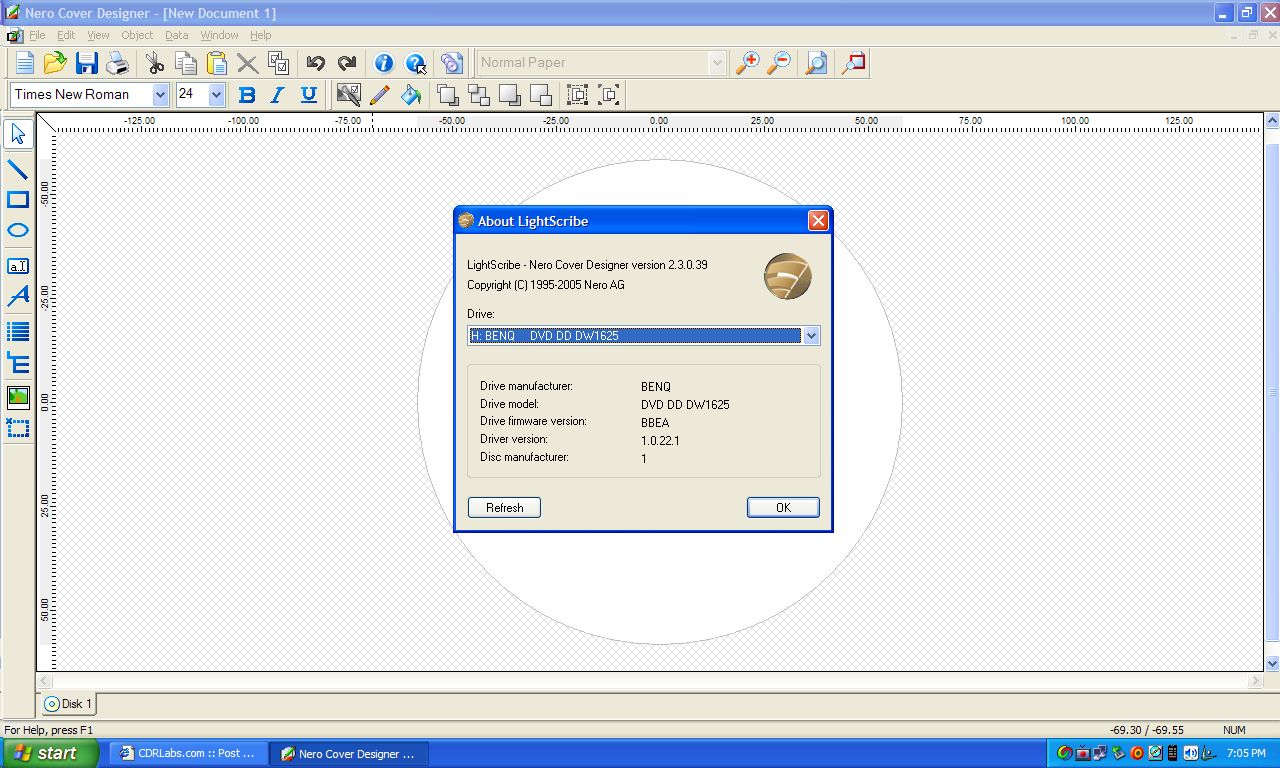This screenshot has height=768, width=1280.
Task: Click Refresh in About LightScribe dialog
Action: coord(504,508)
